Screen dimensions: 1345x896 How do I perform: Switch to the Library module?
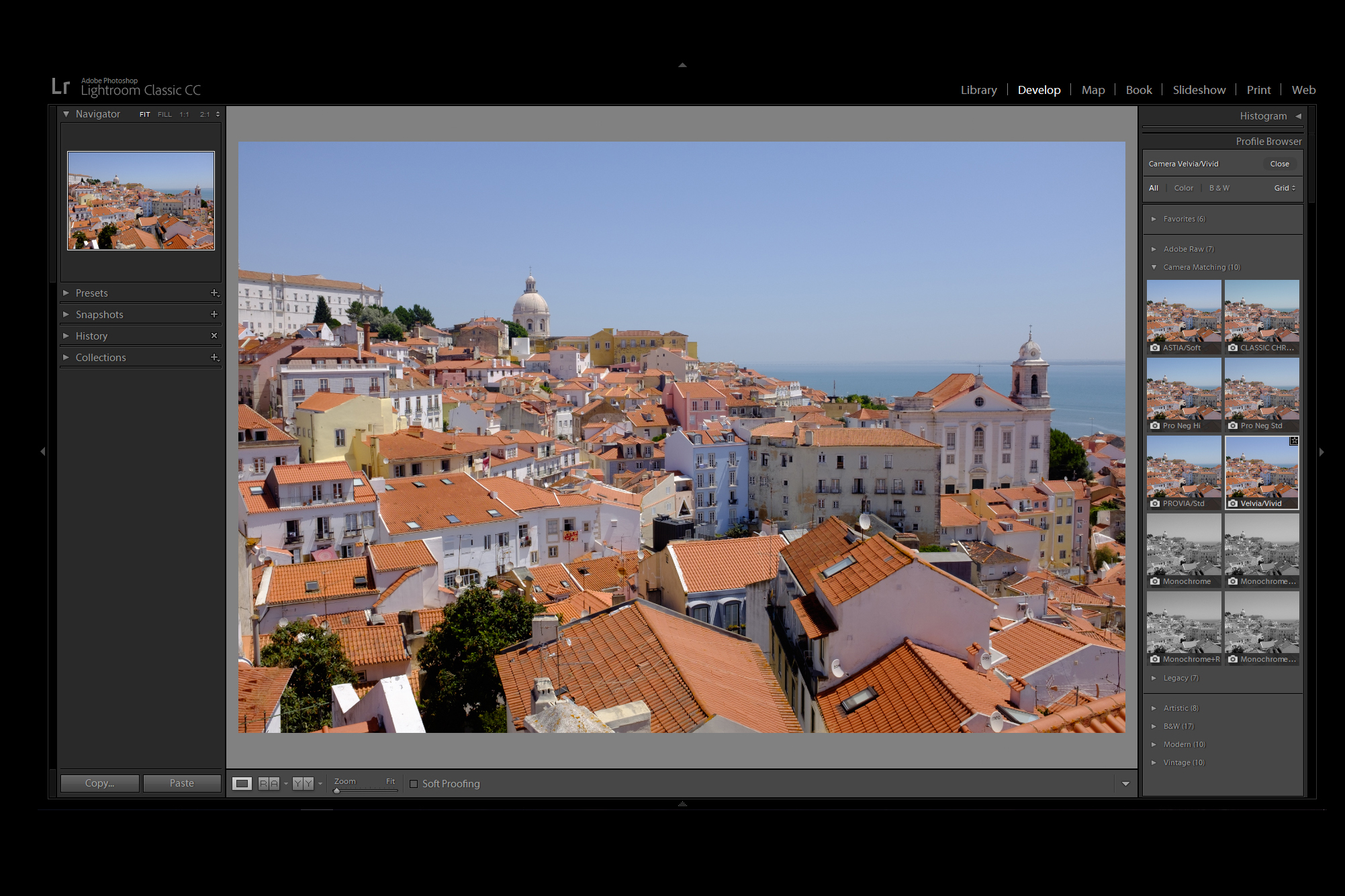978,89
